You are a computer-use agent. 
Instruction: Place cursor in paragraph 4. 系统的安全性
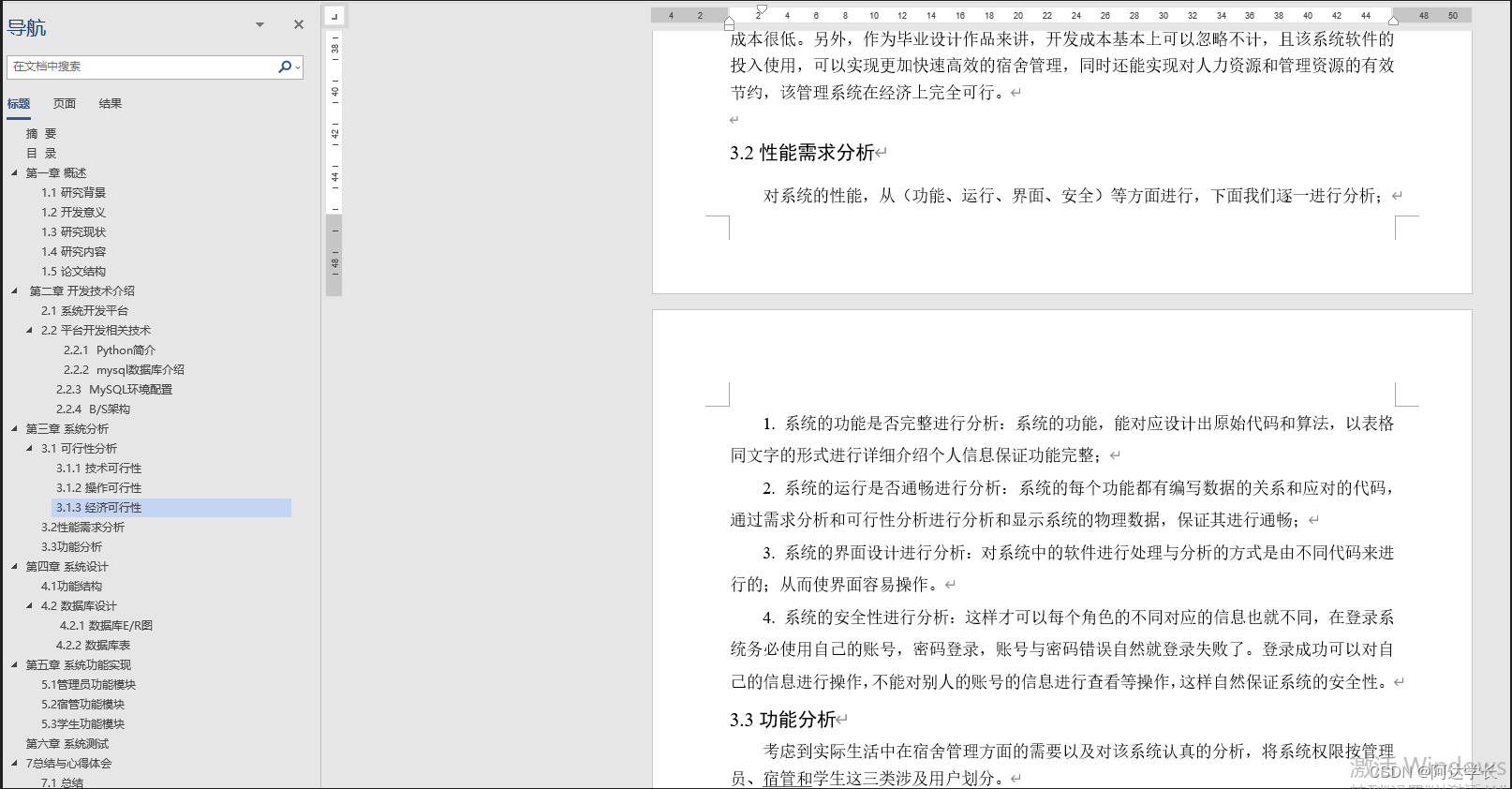click(1062, 649)
